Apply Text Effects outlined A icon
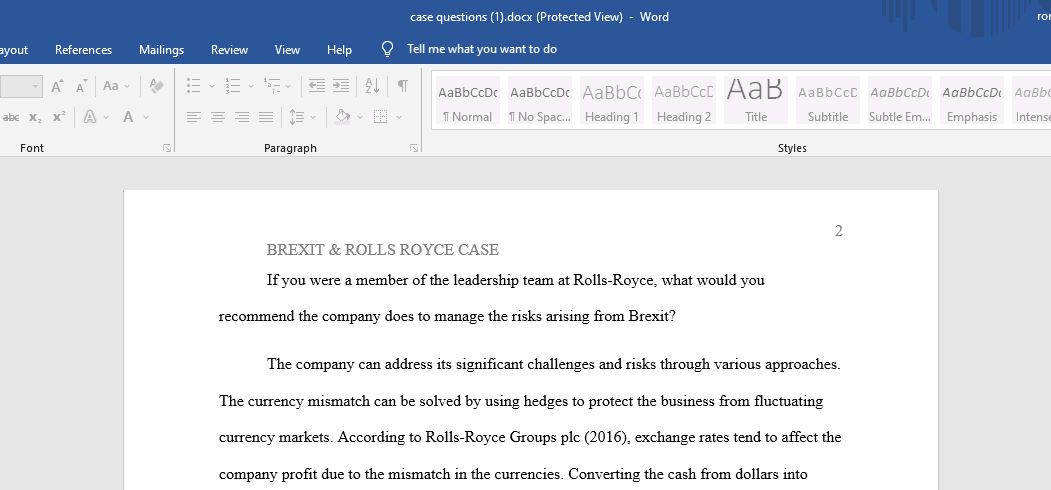Screen dimensions: 1051x490 point(90,117)
